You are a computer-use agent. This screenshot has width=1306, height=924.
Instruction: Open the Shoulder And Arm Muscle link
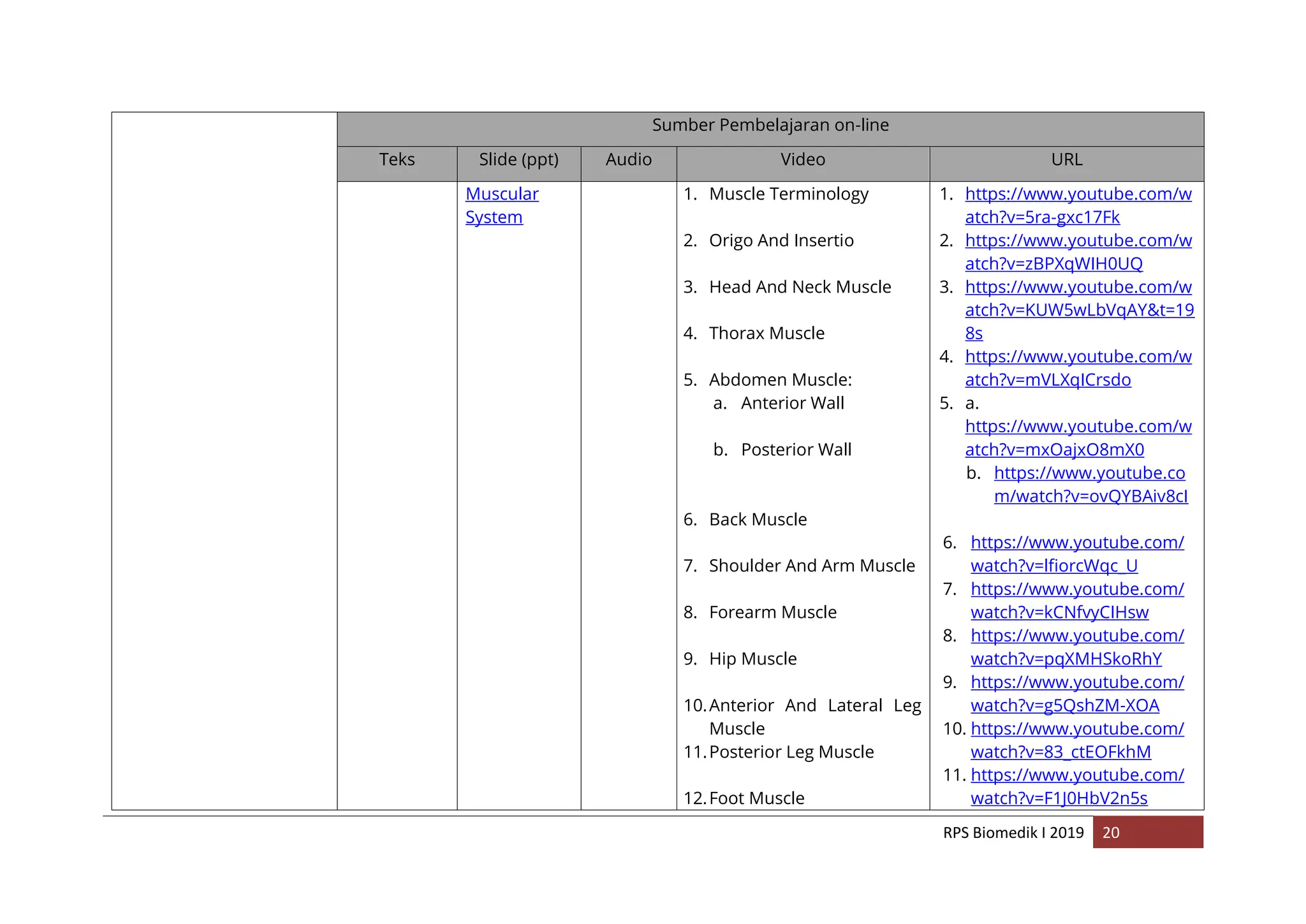[1077, 589]
